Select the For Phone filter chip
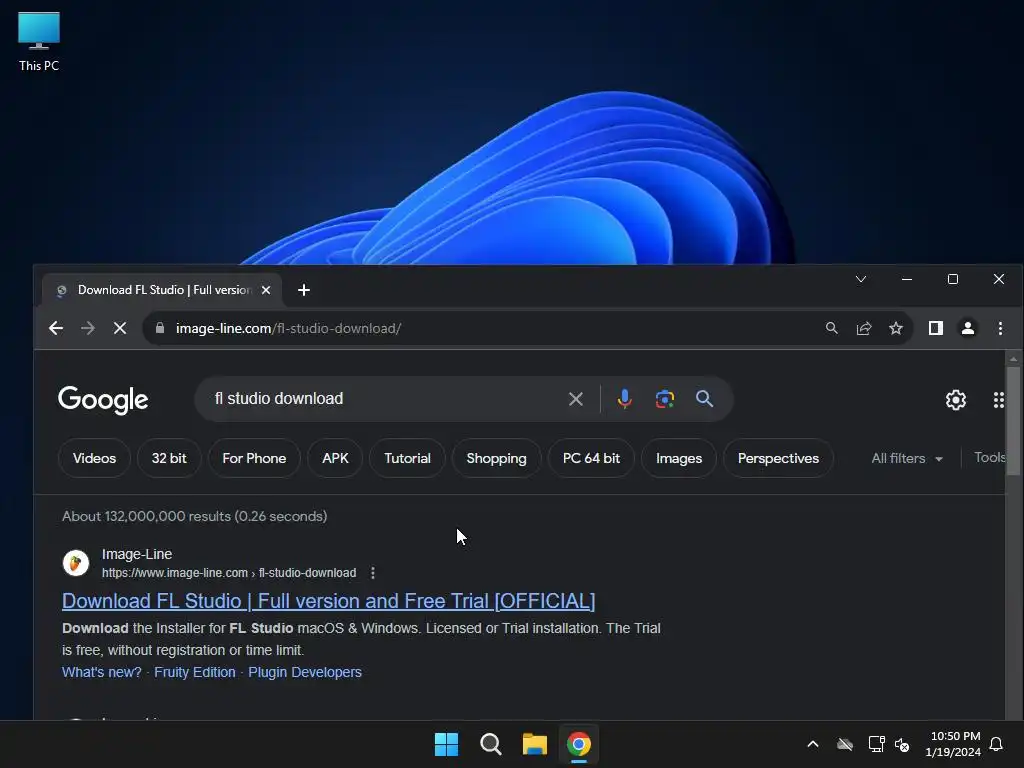The height and width of the screenshot is (768, 1024). 254,458
